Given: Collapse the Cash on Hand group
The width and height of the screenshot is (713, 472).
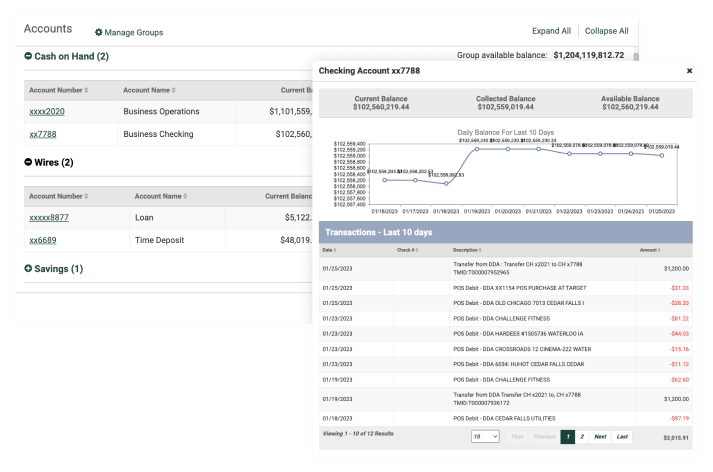Looking at the screenshot, I should point(28,56).
